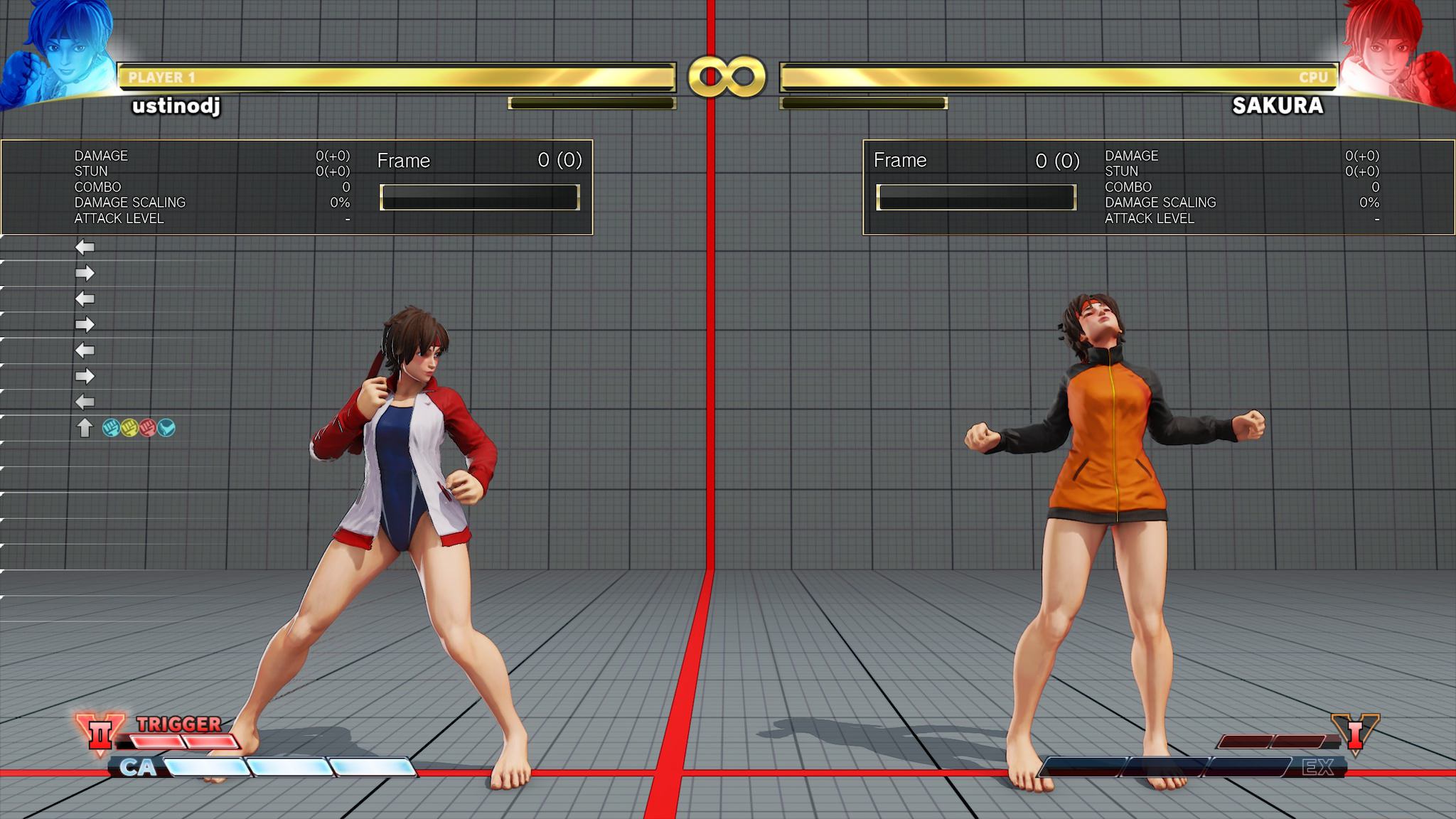Click Player 1's STUN label
The height and width of the screenshot is (819, 1456).
pyautogui.click(x=91, y=171)
